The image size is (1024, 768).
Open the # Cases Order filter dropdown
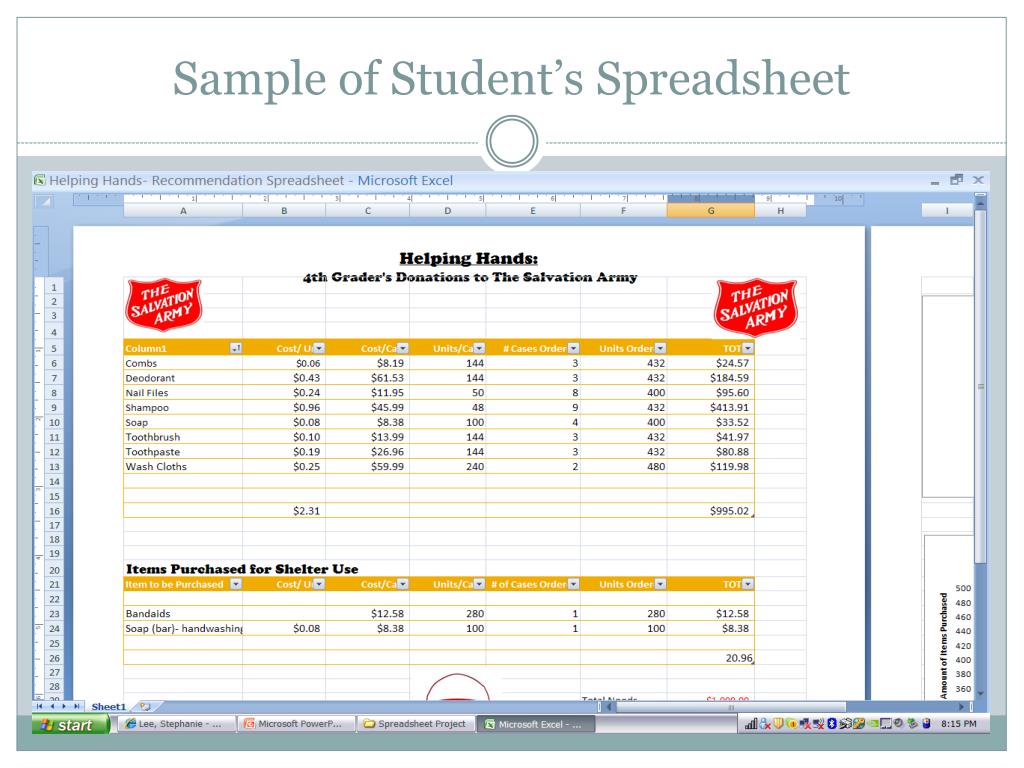click(573, 349)
